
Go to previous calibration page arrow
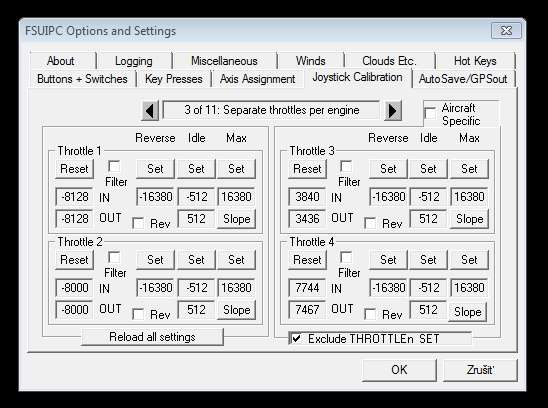click(x=150, y=111)
